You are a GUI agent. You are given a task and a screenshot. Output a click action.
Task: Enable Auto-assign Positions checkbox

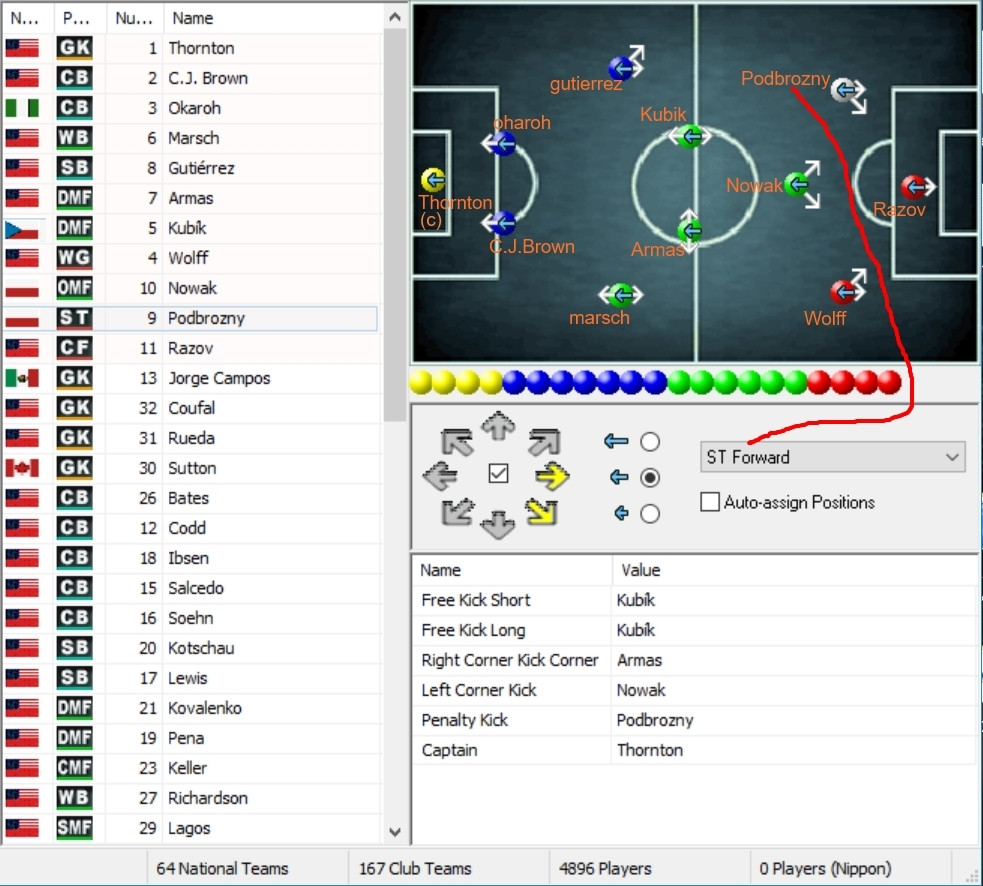pos(710,502)
